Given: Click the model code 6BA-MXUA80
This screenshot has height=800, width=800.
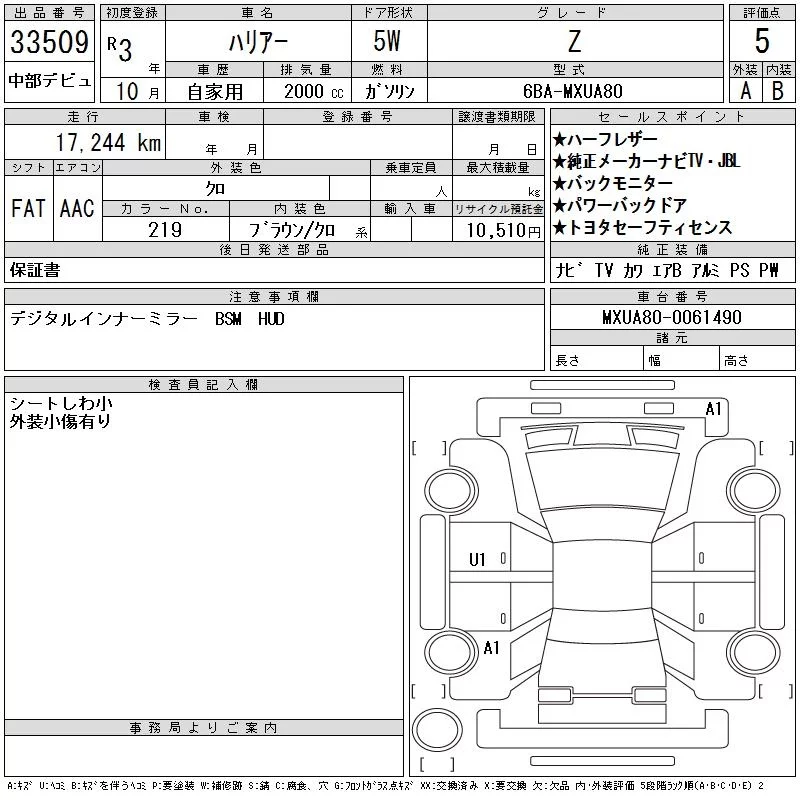Looking at the screenshot, I should click(573, 91).
